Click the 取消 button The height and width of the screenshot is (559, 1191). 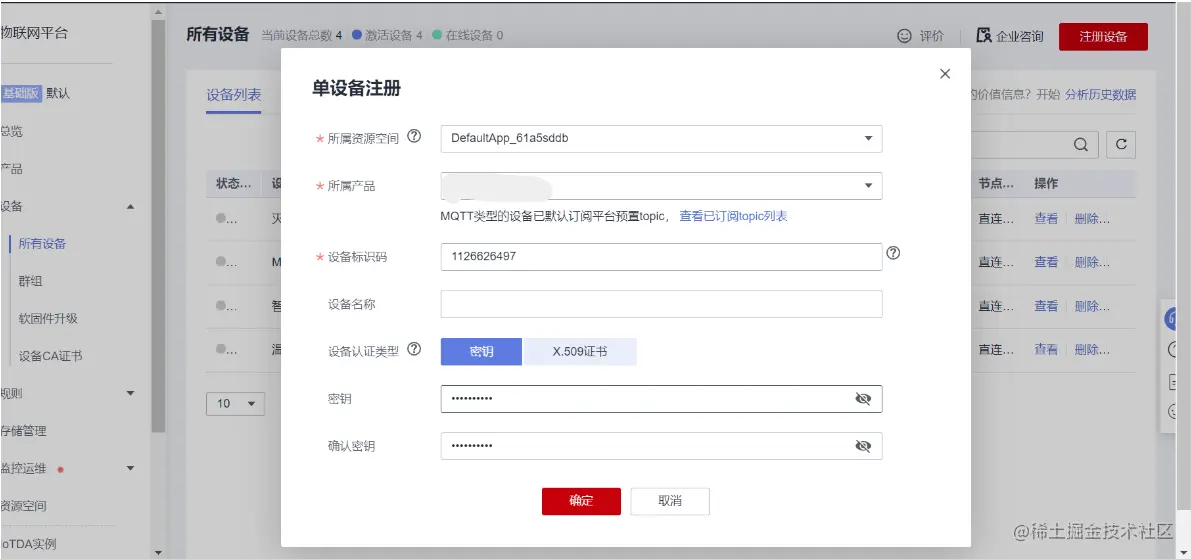pyautogui.click(x=670, y=501)
